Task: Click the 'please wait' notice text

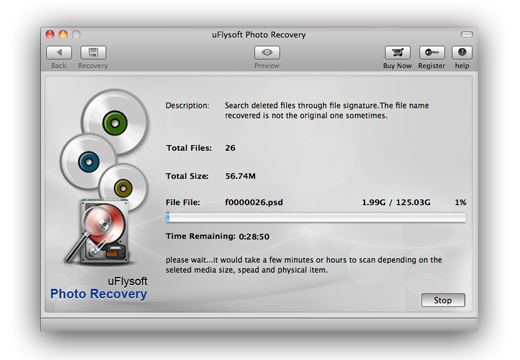Action: coord(304,265)
